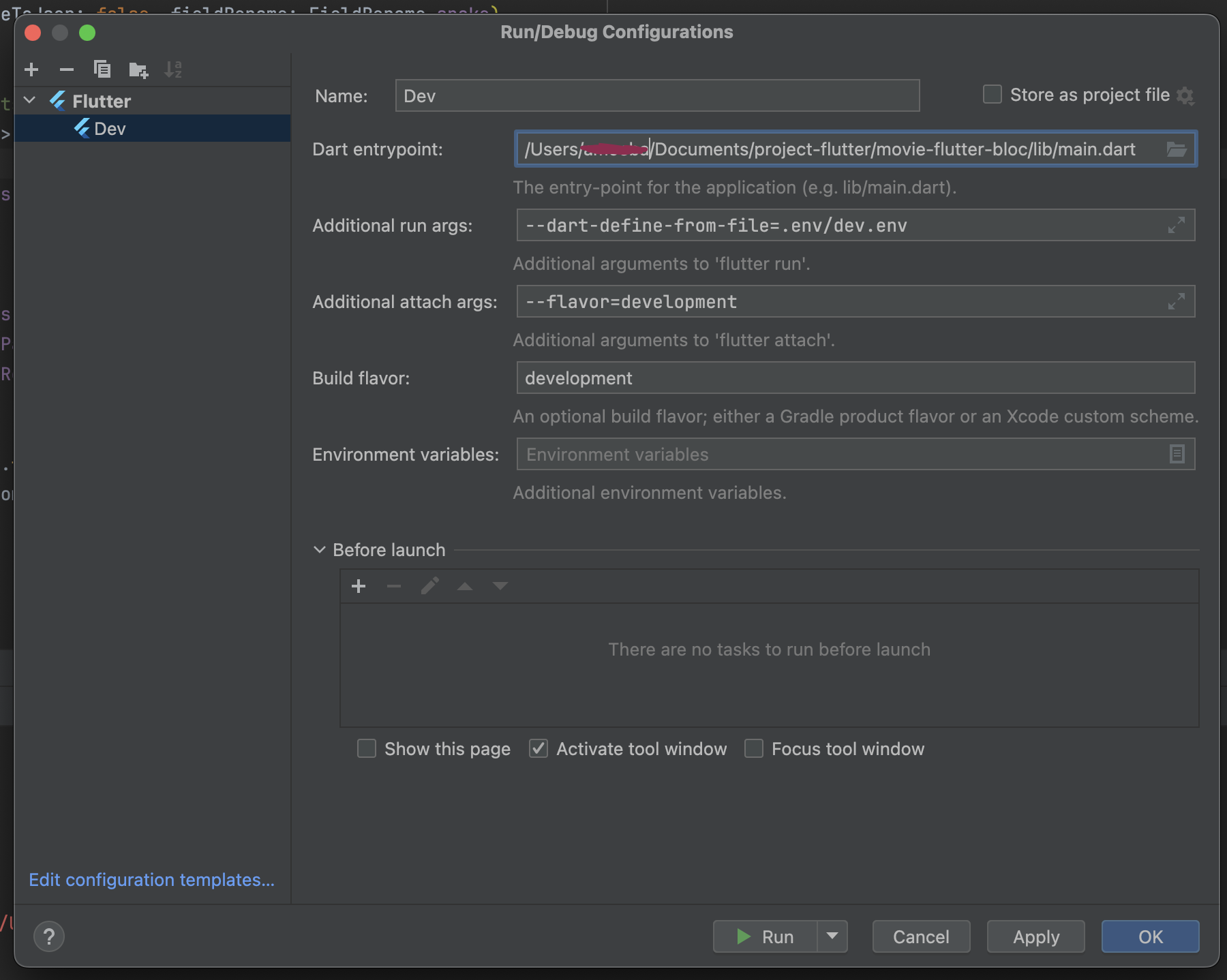Confirm with the OK button
The image size is (1227, 980).
click(x=1151, y=936)
